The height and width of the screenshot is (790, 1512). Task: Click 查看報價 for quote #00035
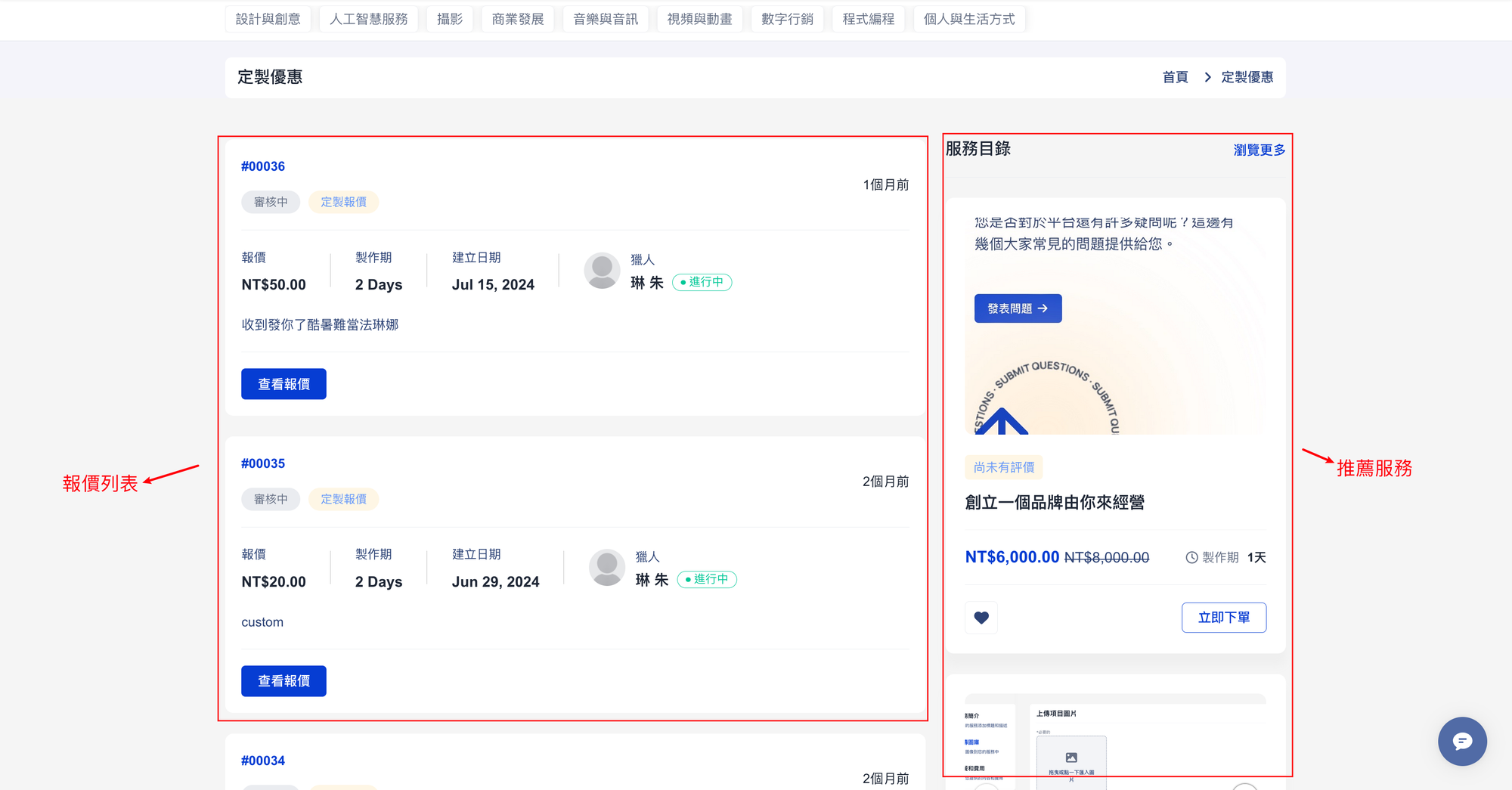click(283, 681)
